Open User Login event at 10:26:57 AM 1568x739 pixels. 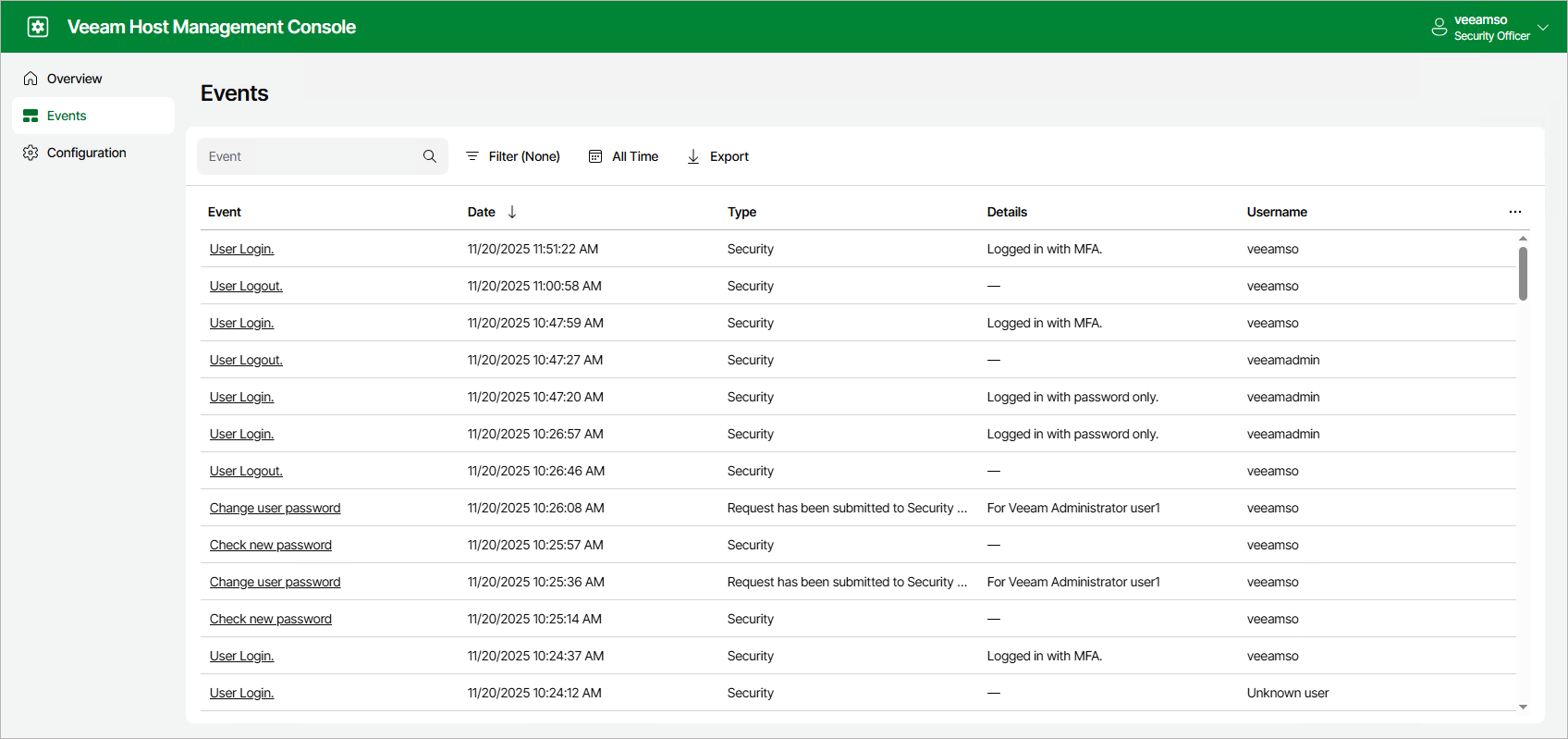241,434
